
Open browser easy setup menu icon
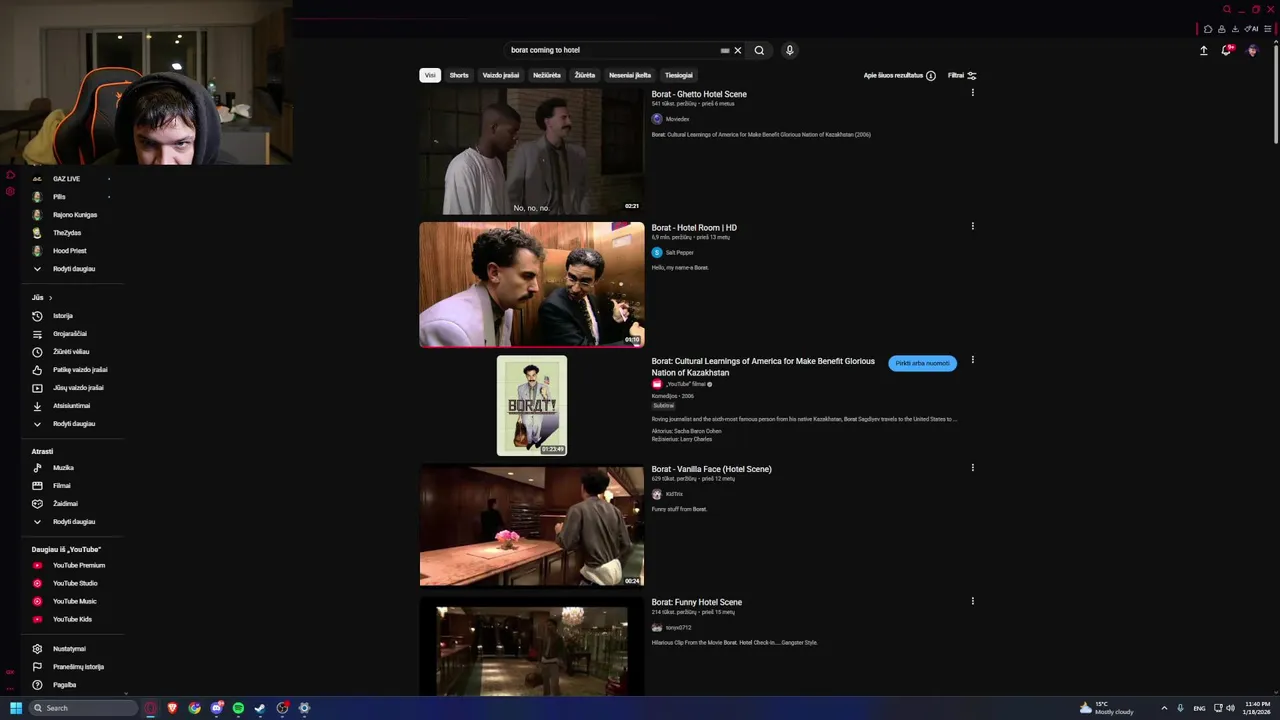click(1268, 29)
